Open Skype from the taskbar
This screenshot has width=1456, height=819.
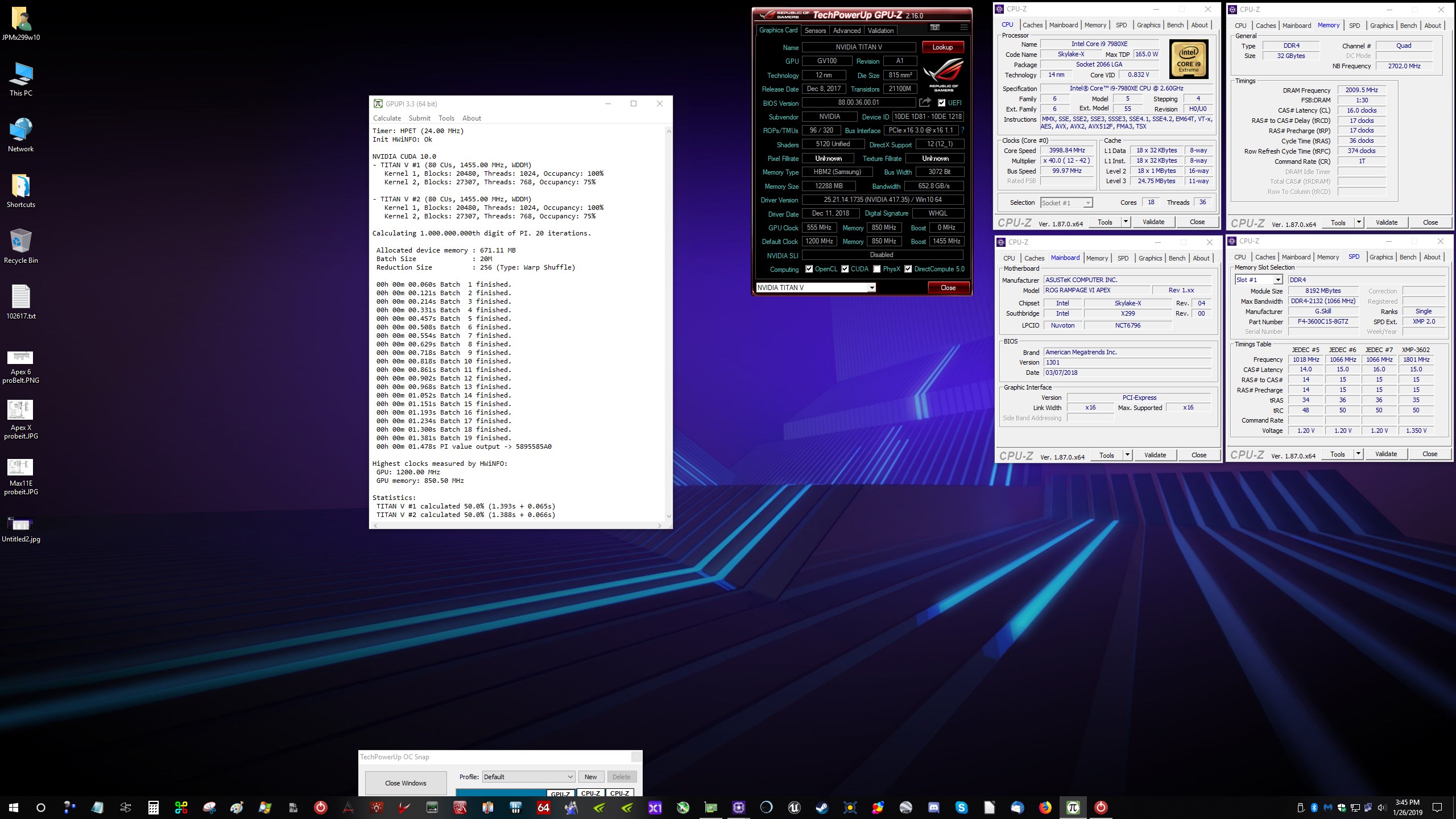click(961, 807)
